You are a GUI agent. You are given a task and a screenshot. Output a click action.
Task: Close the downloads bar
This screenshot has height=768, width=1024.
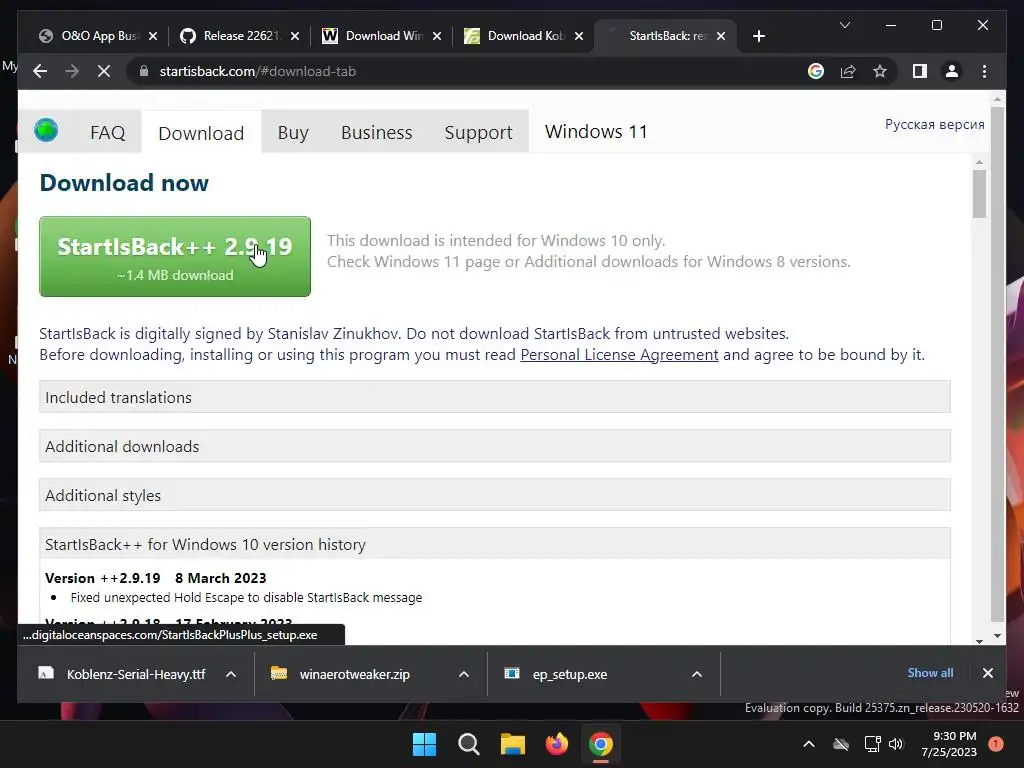tap(987, 673)
